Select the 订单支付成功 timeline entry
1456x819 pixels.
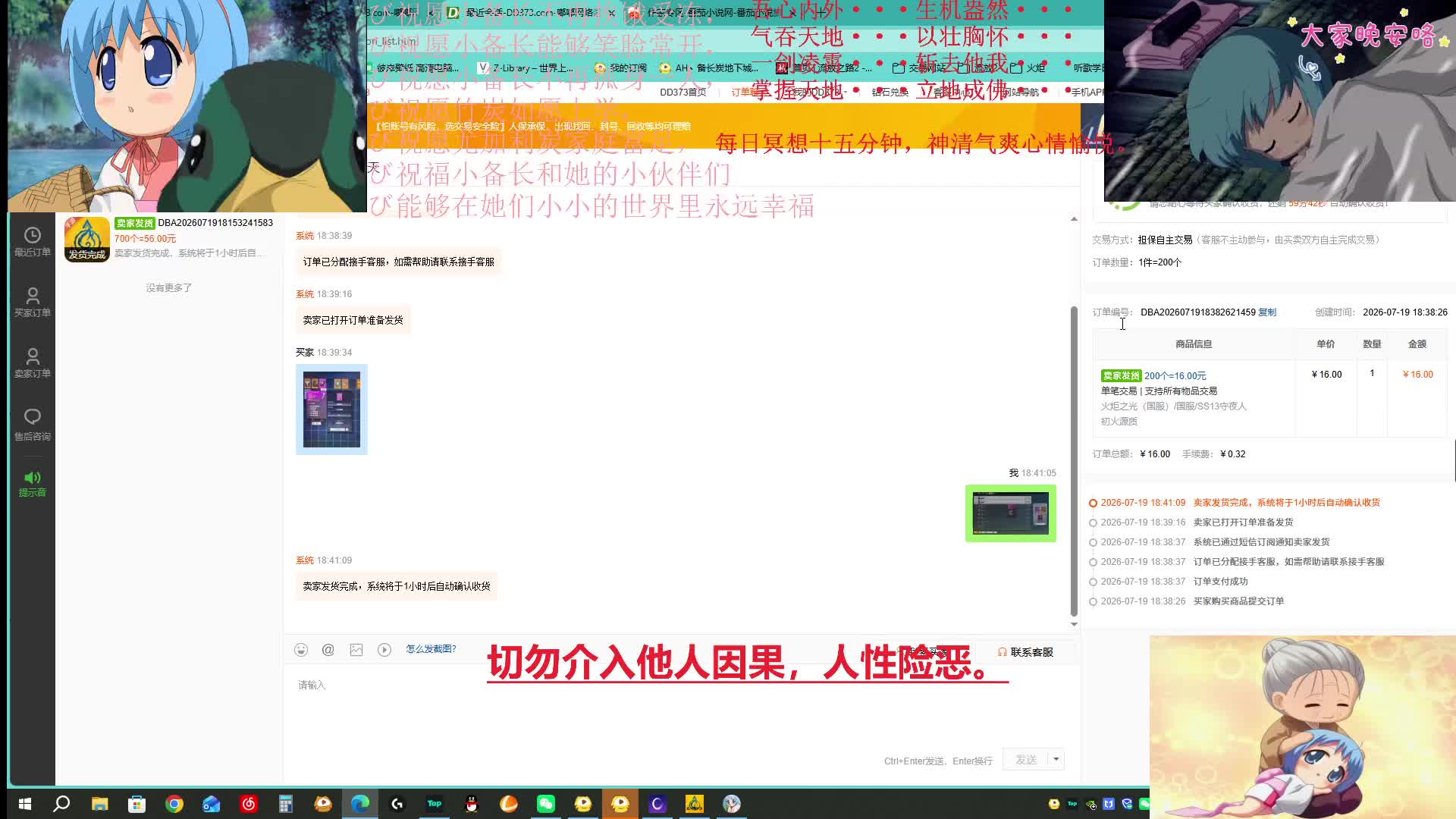click(1174, 582)
